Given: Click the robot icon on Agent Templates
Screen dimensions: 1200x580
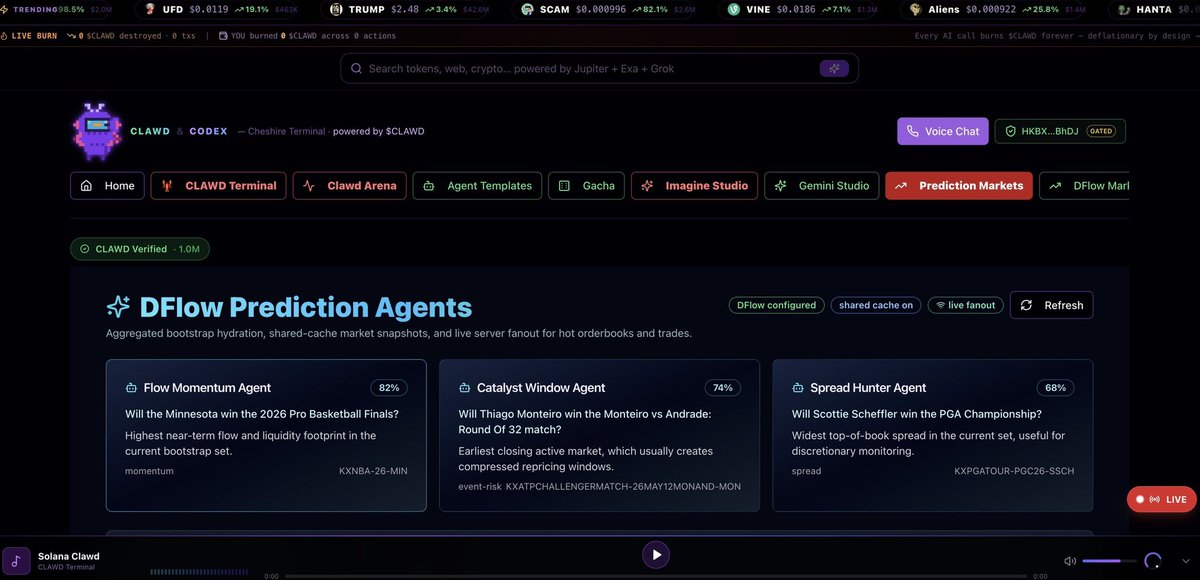Looking at the screenshot, I should [x=429, y=186].
